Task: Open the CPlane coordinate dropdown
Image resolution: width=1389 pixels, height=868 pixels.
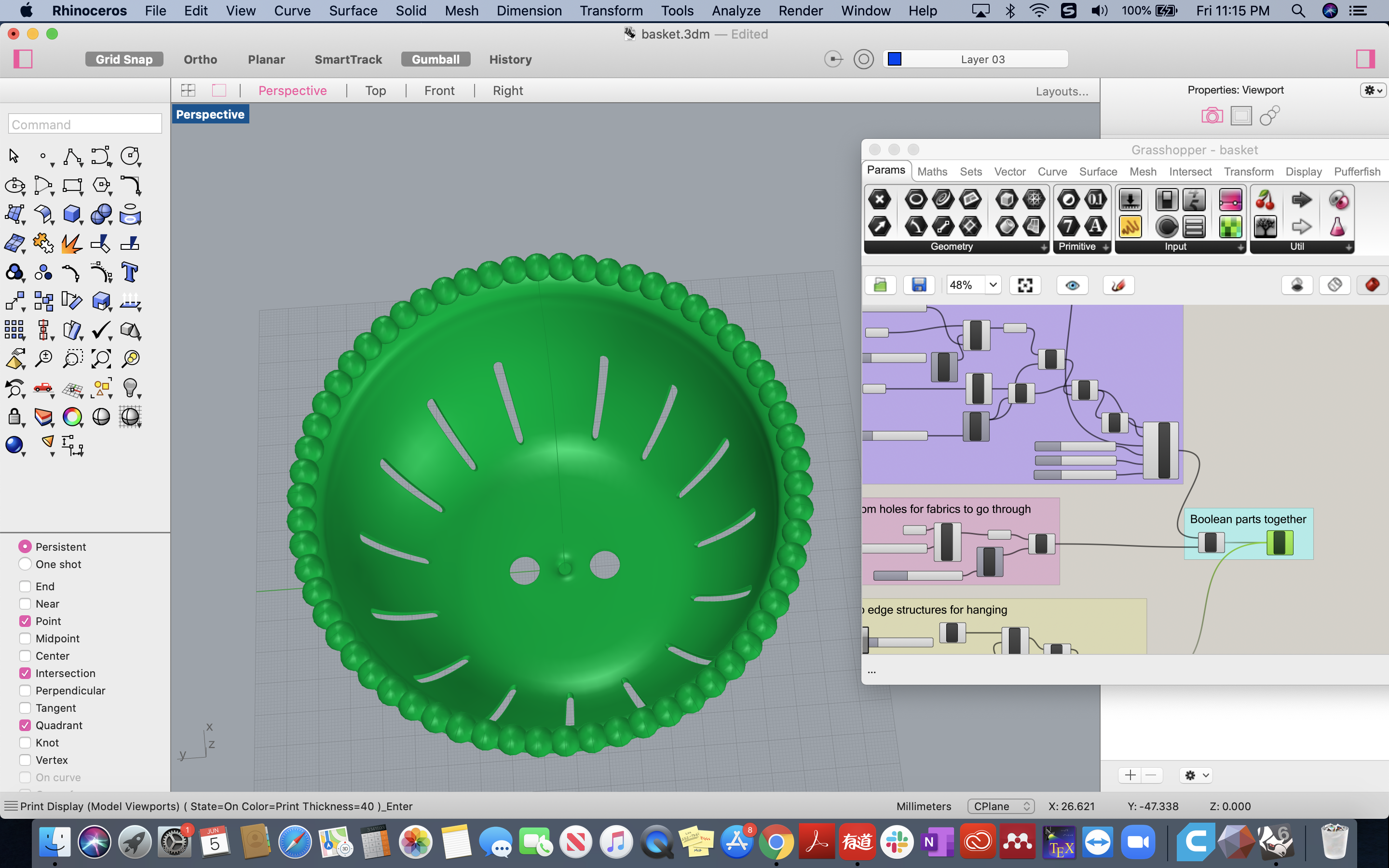Action: point(1000,806)
